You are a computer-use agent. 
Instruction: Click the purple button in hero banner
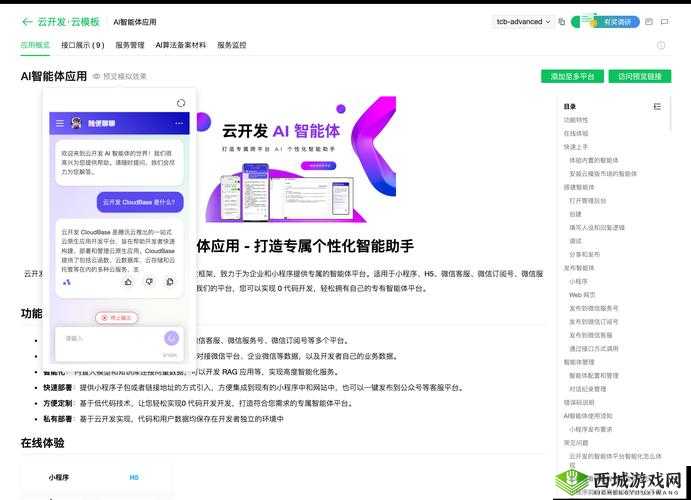coord(319,166)
